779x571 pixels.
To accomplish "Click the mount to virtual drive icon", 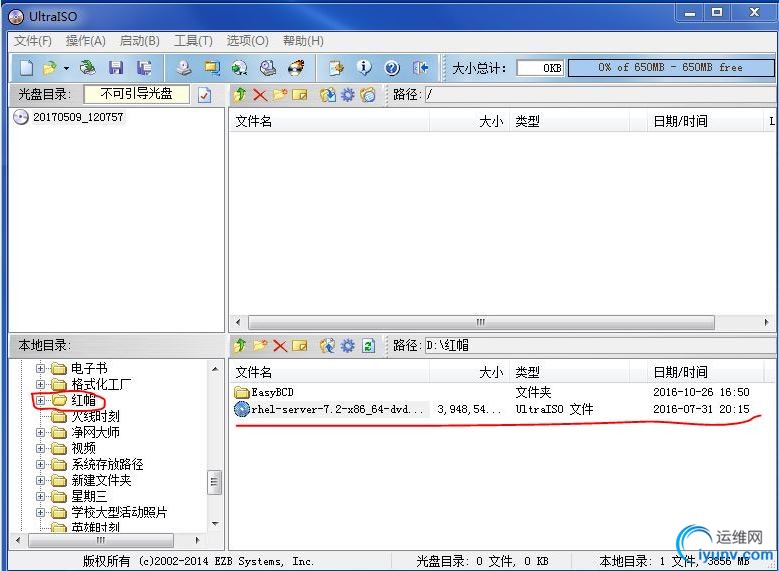I will coord(268,68).
